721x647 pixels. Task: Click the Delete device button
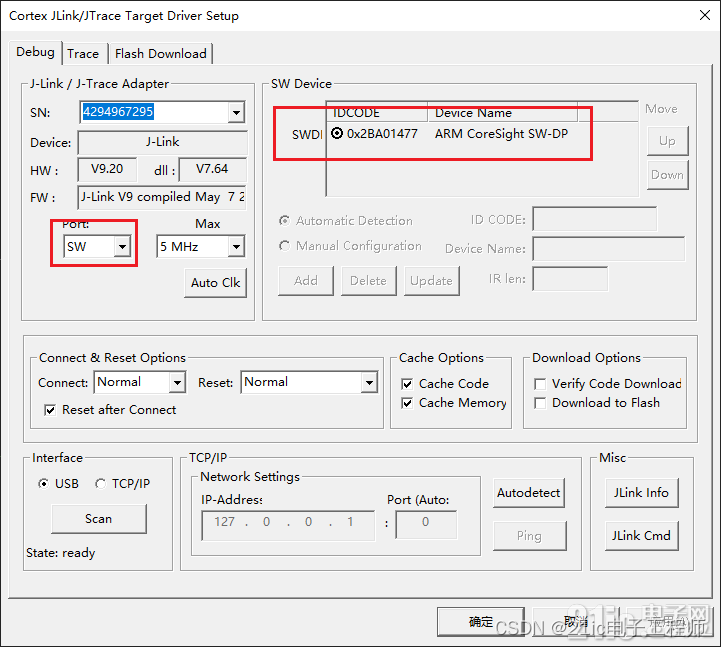[368, 281]
